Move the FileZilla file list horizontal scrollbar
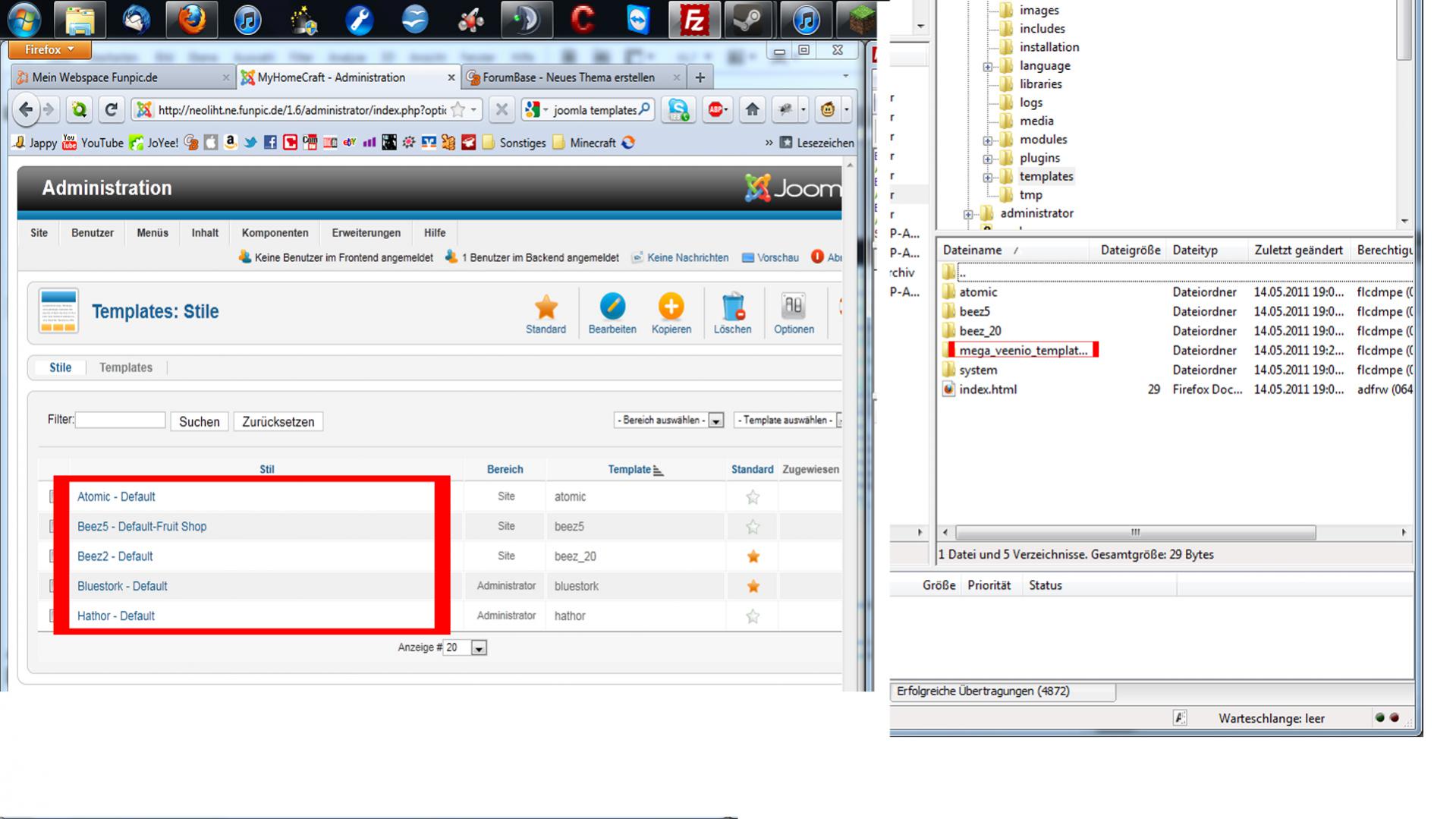 pyautogui.click(x=1135, y=533)
